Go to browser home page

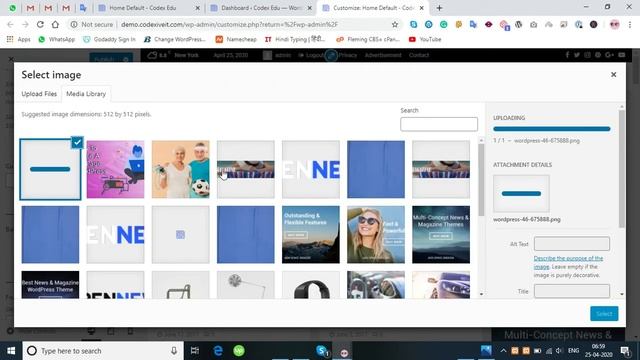click(x=55, y=24)
